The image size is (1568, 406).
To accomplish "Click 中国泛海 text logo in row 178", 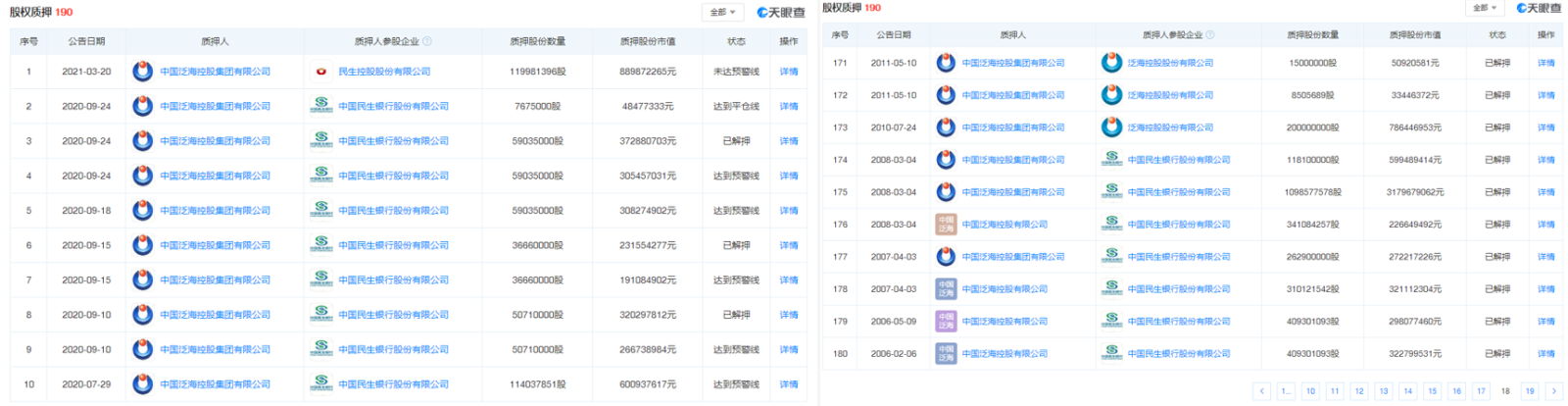I will (x=946, y=289).
